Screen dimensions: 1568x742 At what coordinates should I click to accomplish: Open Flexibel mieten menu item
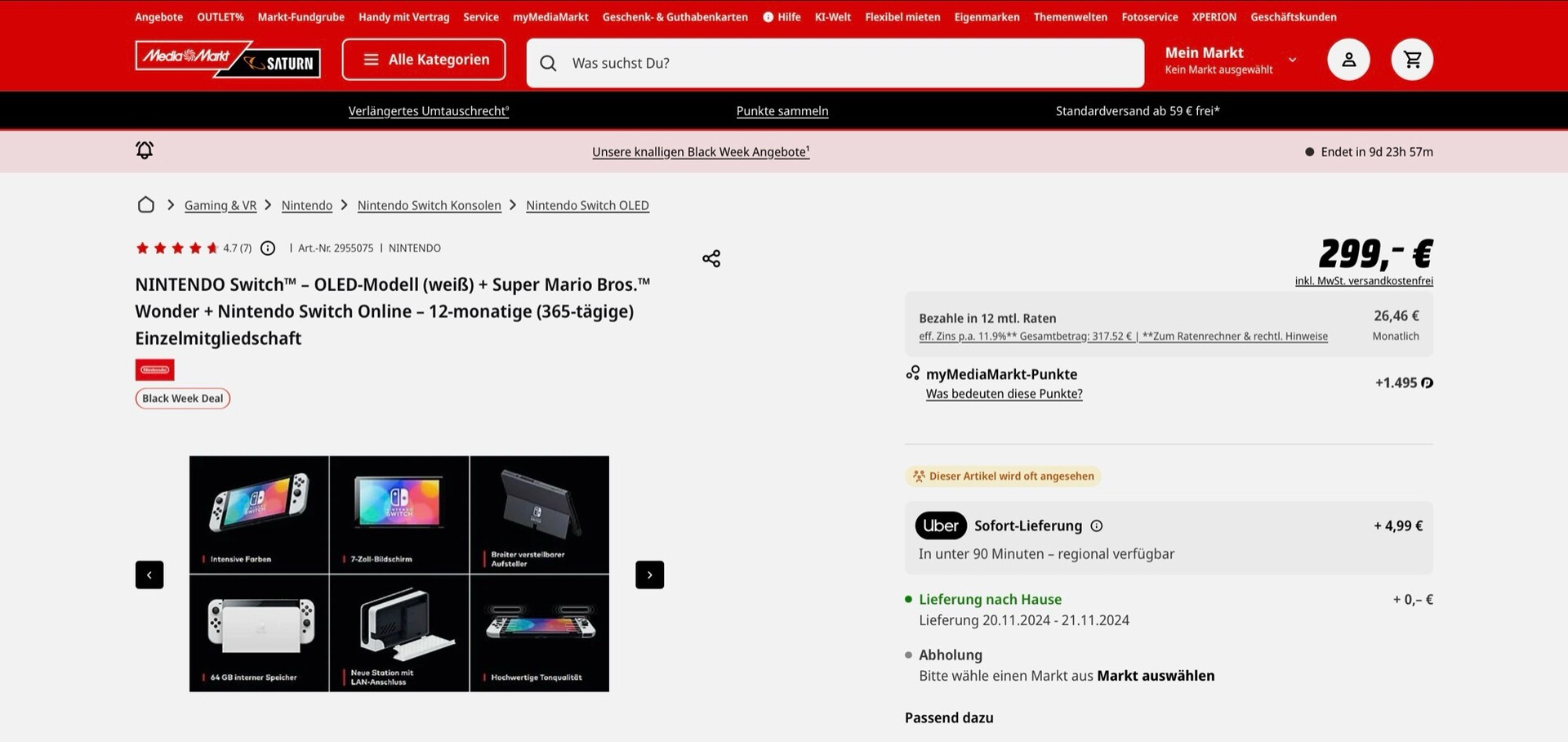[x=902, y=17]
